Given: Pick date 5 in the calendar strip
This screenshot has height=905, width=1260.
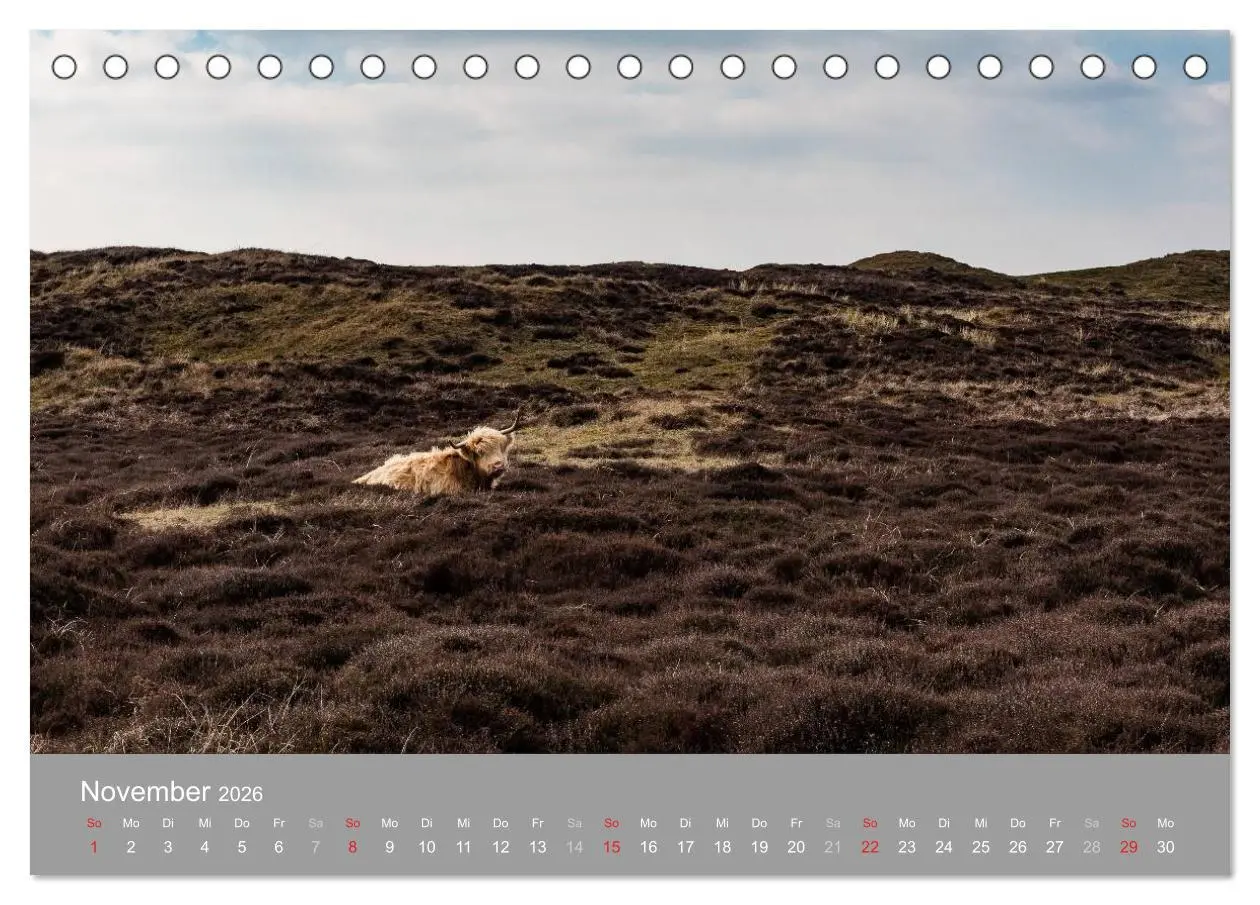Looking at the screenshot, I should tap(242, 847).
